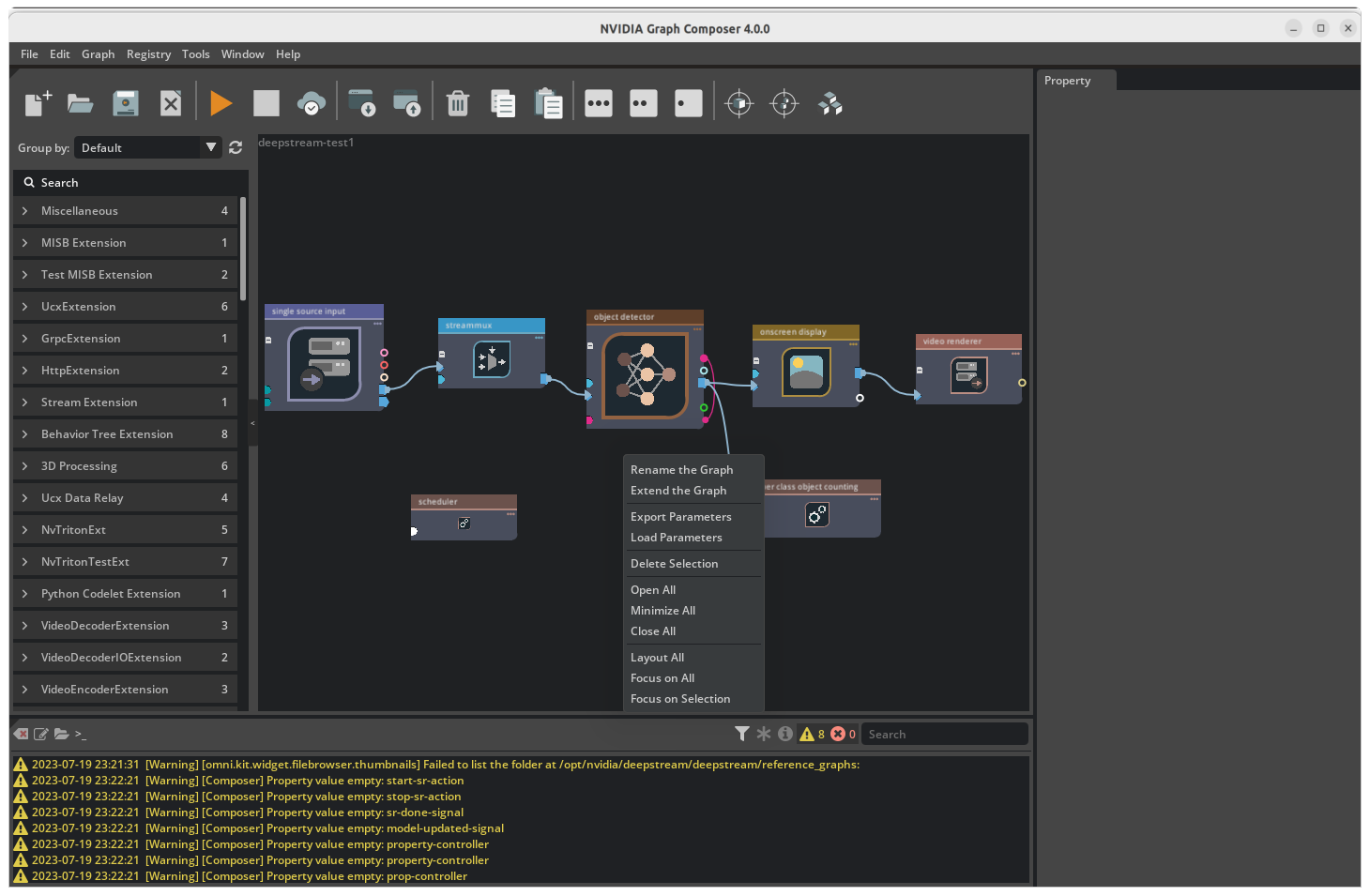
Task: Open the console filter funnel
Action: point(742,734)
